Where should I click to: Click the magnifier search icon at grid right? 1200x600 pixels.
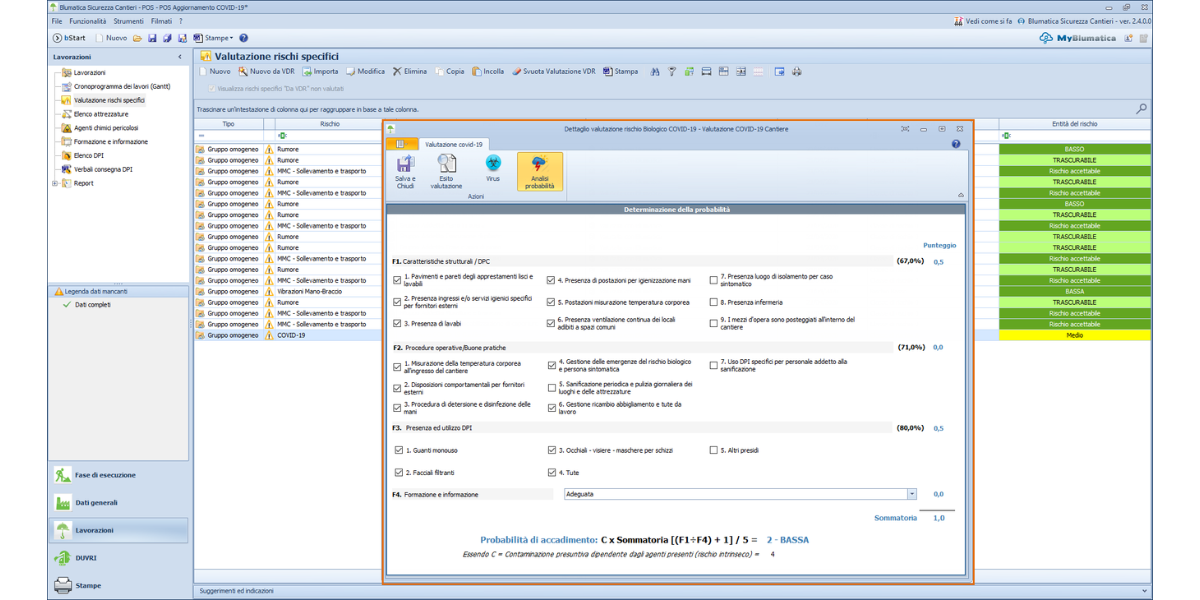point(1141,108)
